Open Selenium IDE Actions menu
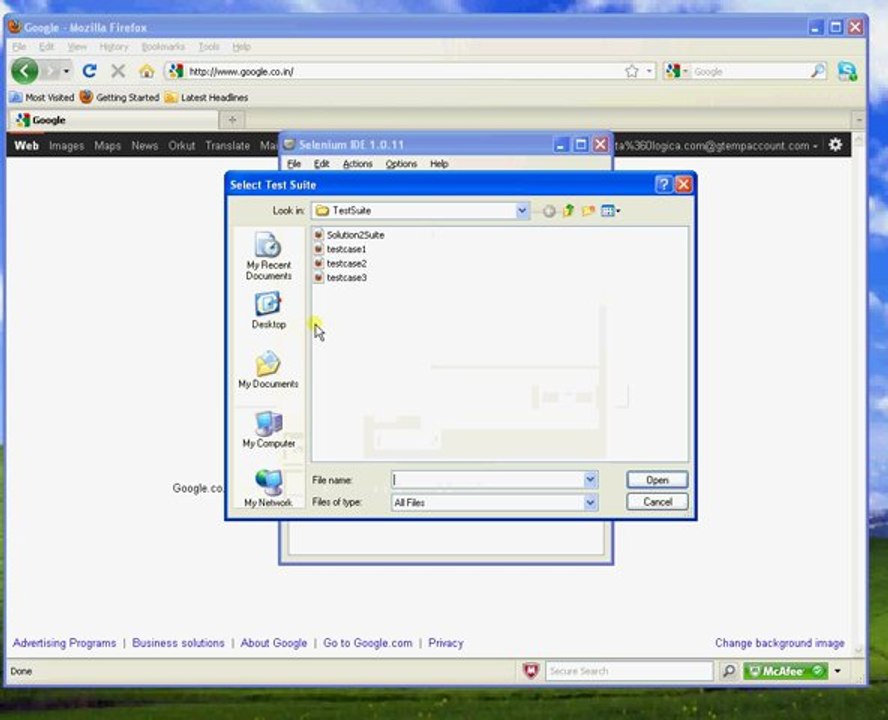Screen dimensions: 888x720 (357, 164)
